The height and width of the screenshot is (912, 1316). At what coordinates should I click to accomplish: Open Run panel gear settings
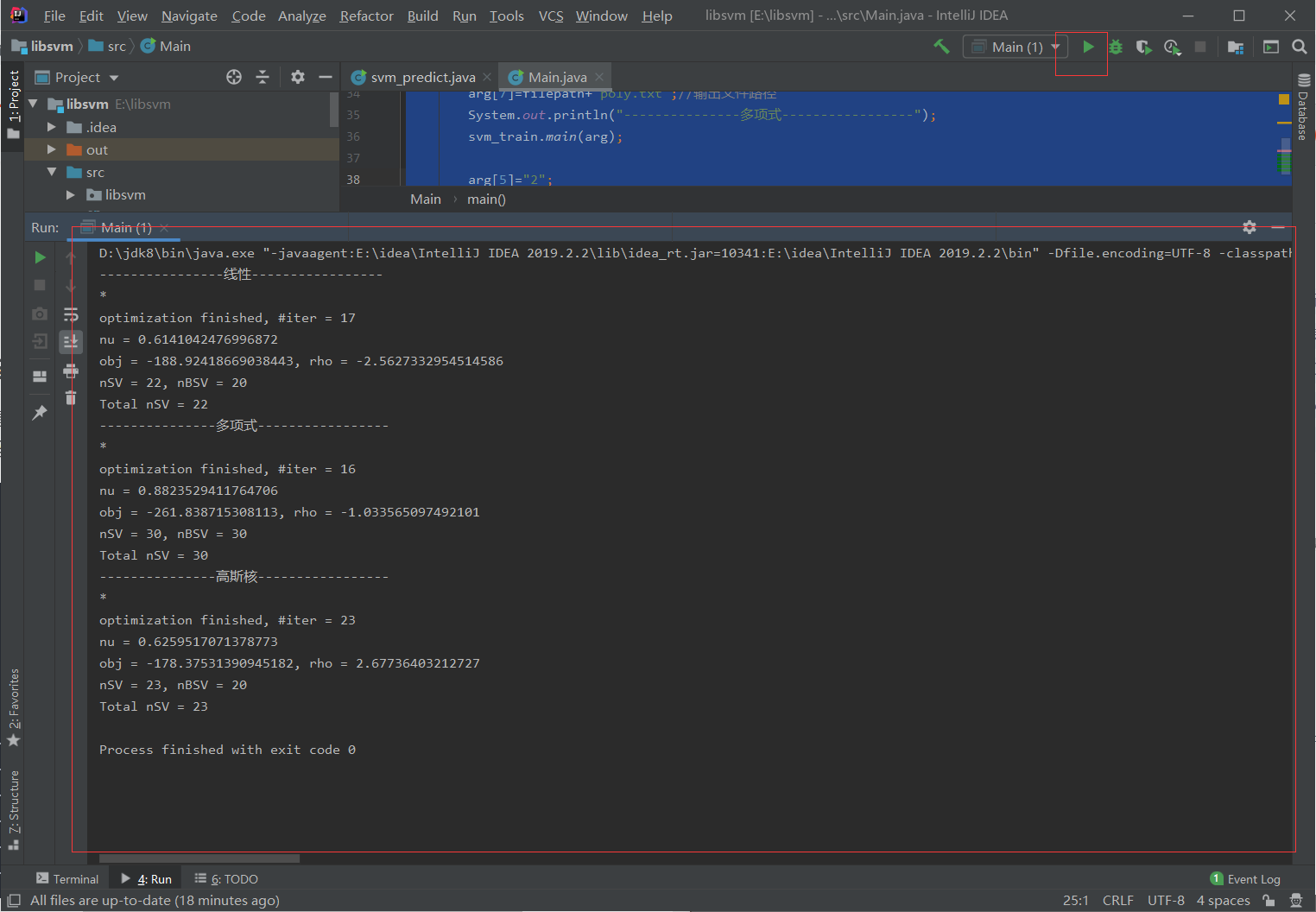(x=1250, y=227)
